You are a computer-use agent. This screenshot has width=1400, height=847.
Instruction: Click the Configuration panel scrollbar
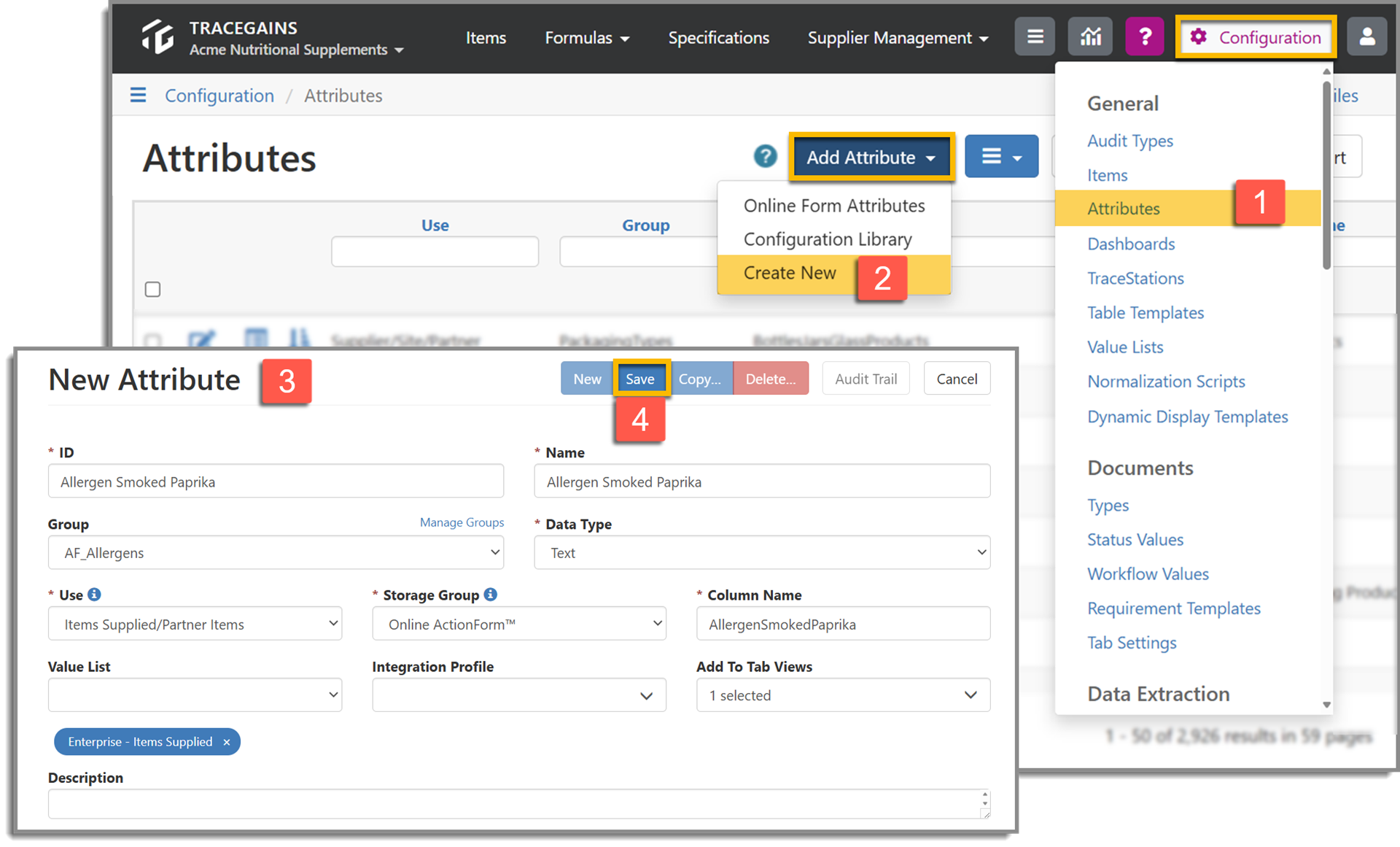tap(1326, 175)
